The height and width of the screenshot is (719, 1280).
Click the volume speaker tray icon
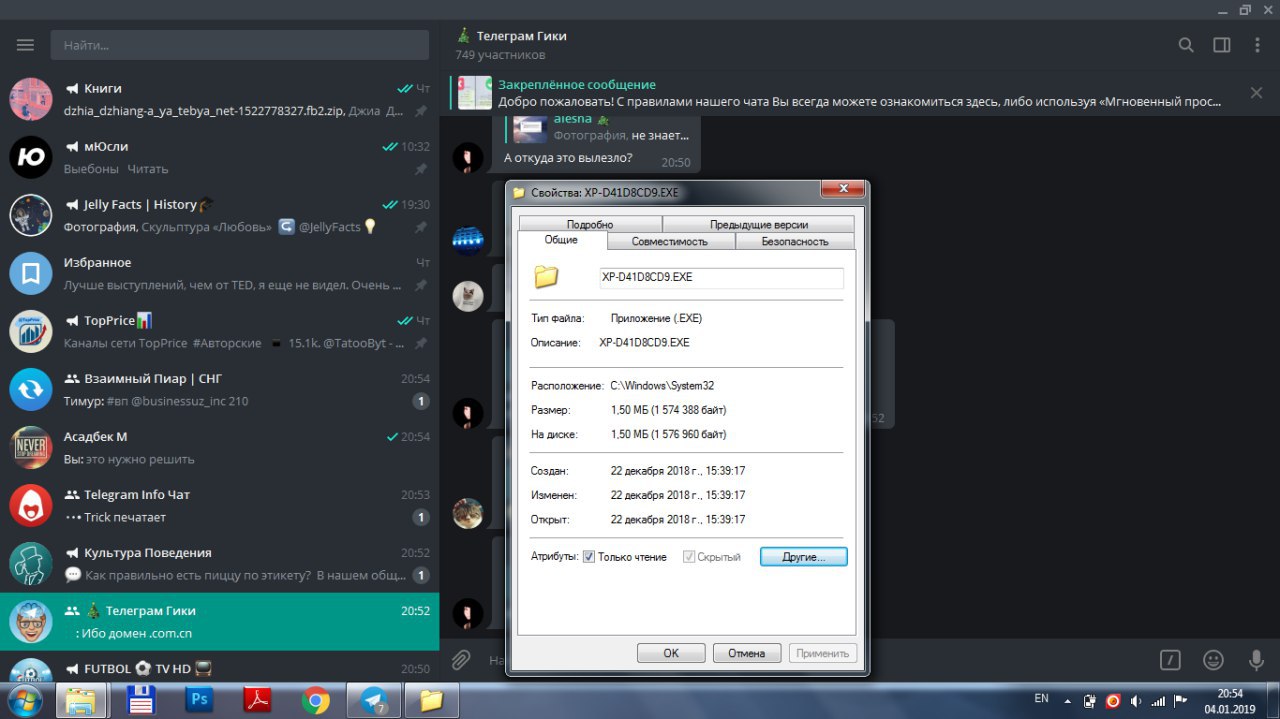point(1135,700)
